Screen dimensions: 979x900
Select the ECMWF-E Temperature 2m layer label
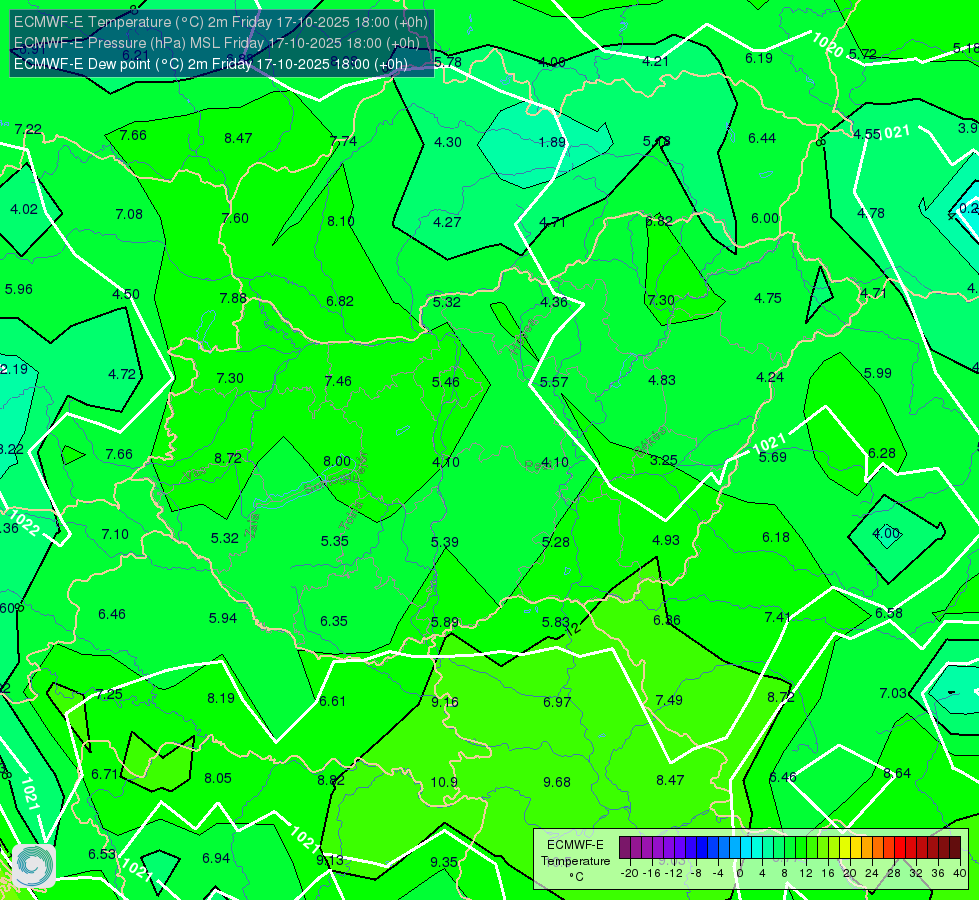221,22
